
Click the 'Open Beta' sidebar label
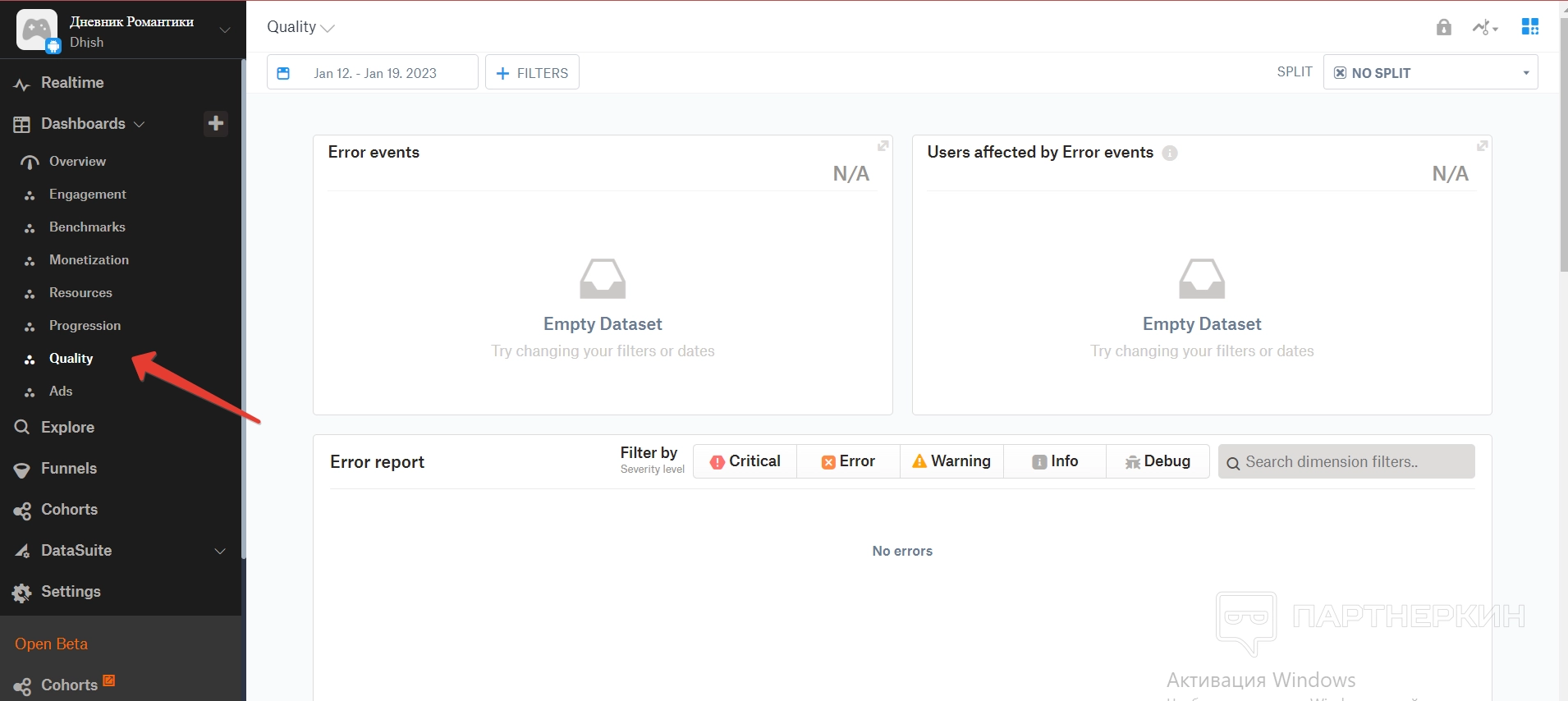click(x=51, y=644)
